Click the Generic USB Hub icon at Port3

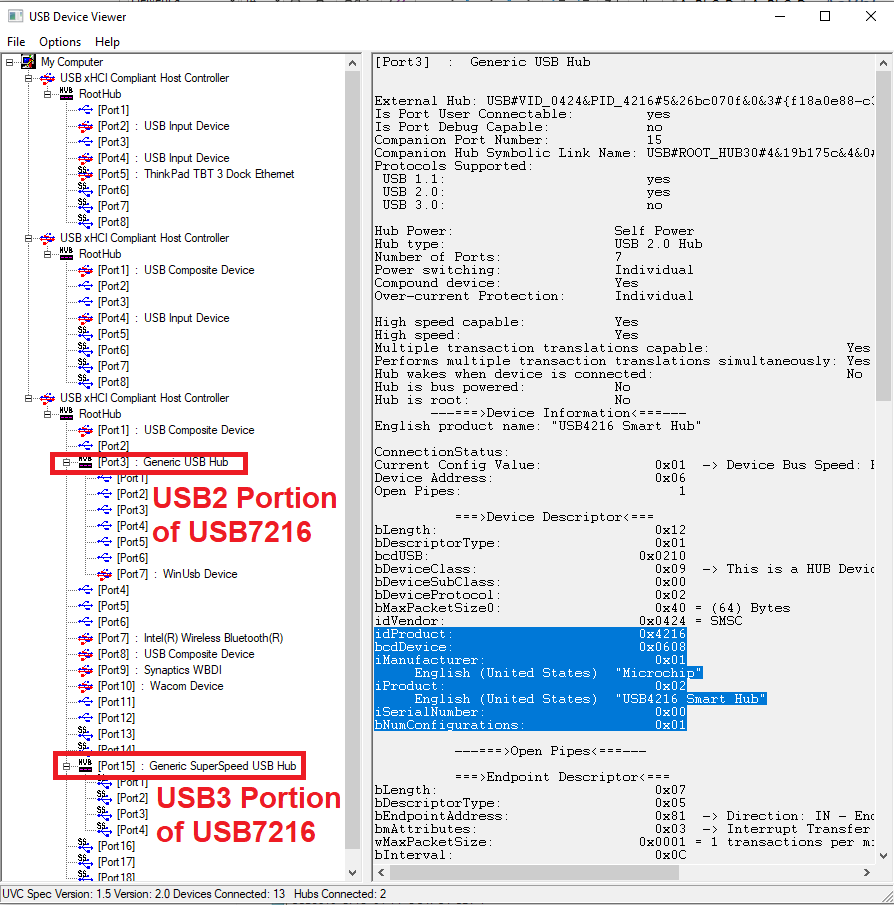point(85,462)
